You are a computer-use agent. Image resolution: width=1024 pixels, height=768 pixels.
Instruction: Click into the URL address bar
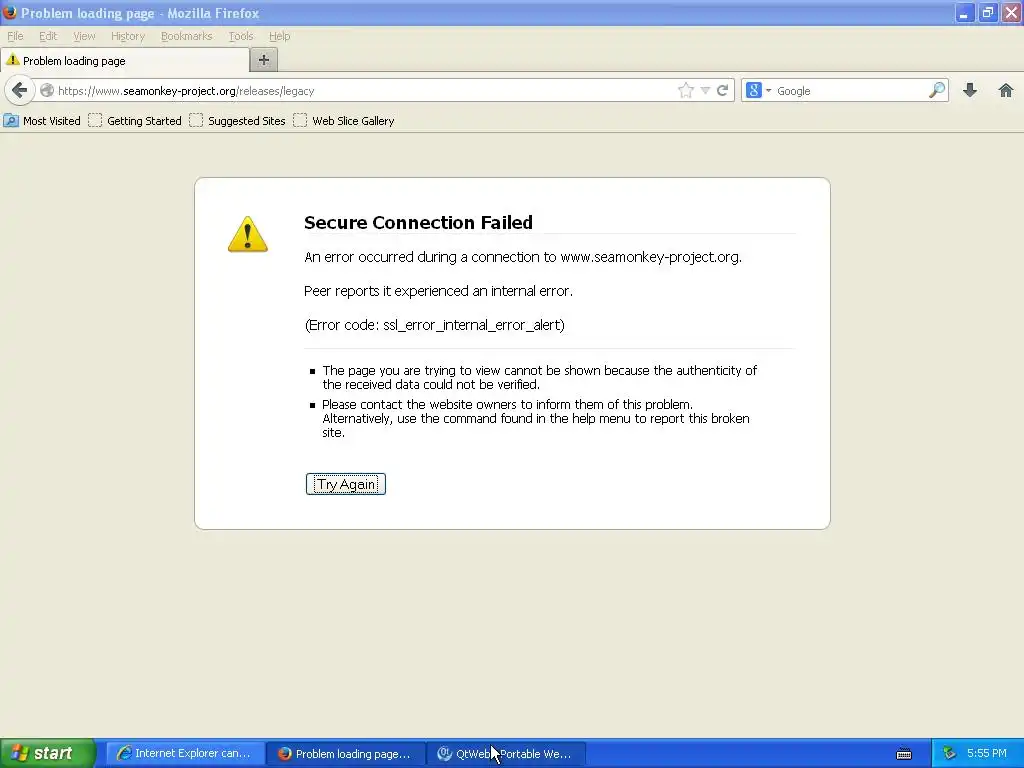tap(366, 91)
